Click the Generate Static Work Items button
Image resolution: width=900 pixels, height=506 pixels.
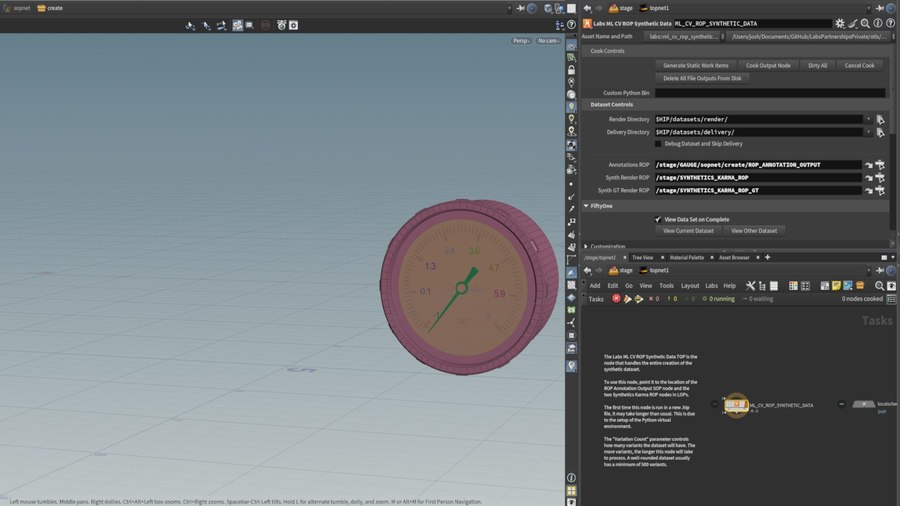[696, 65]
